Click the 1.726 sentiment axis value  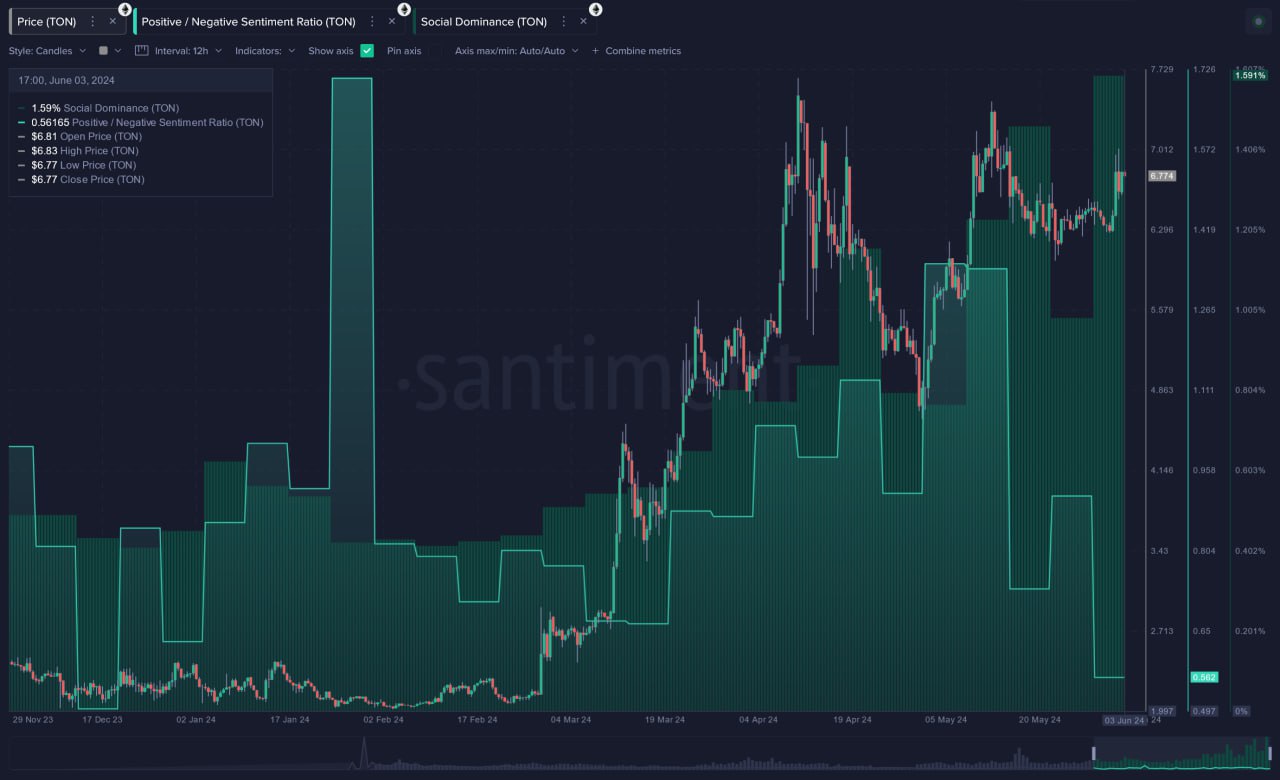pos(1204,69)
